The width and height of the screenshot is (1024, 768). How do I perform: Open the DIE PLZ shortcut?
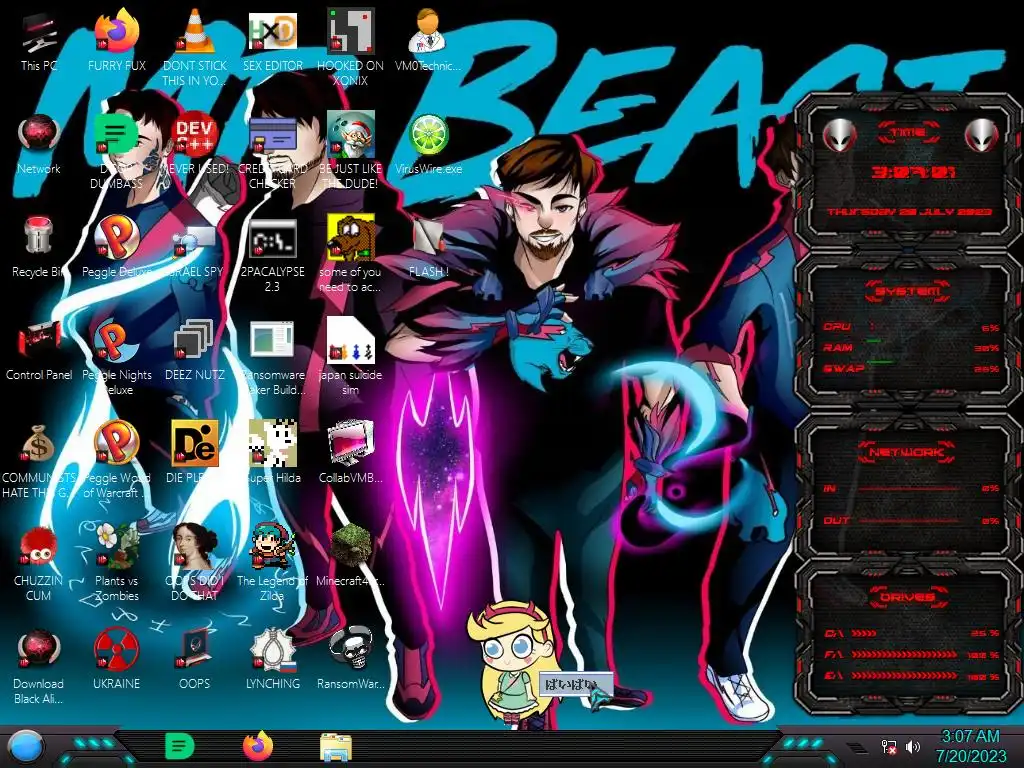coord(194,443)
